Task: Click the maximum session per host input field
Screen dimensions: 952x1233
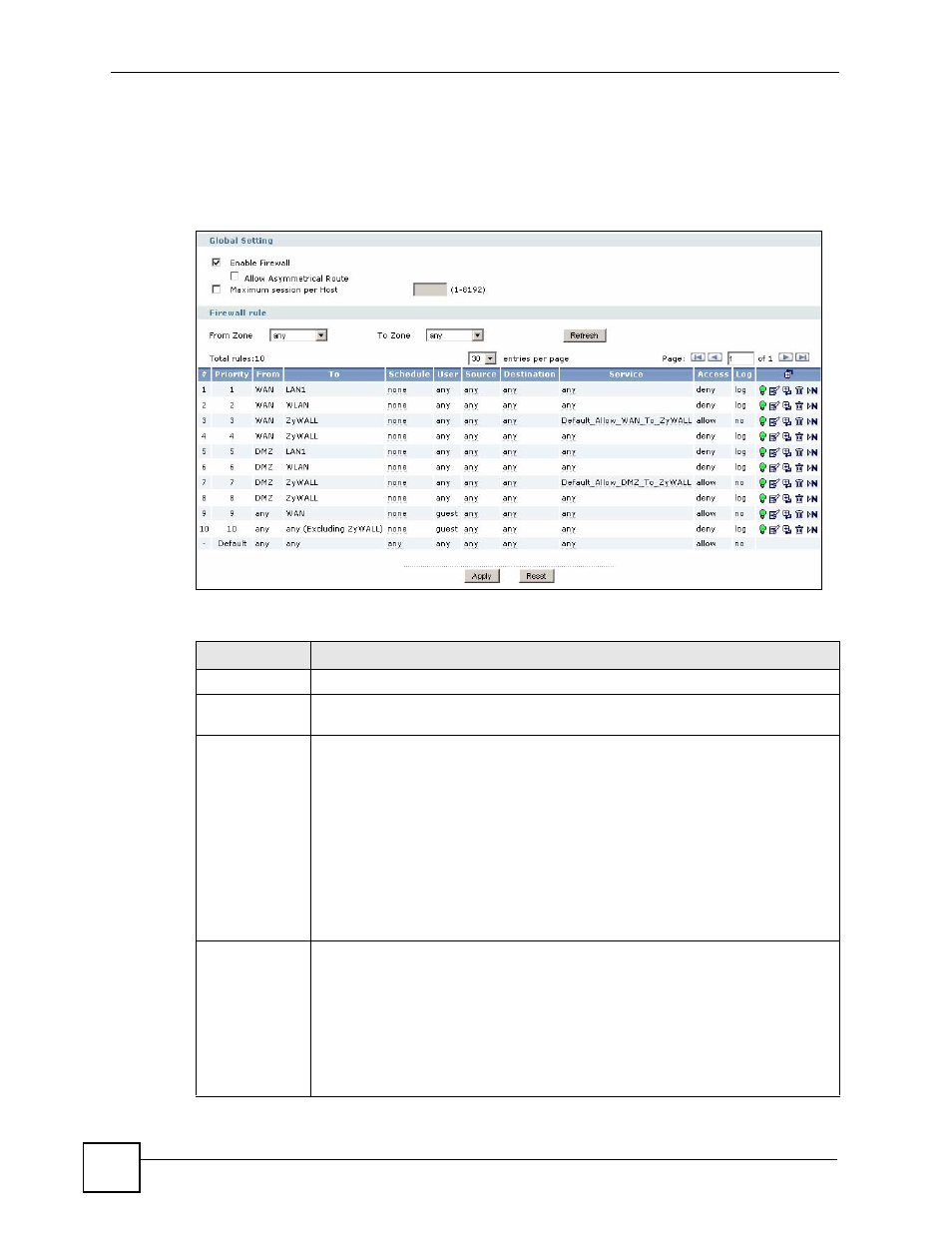Action: tap(430, 290)
